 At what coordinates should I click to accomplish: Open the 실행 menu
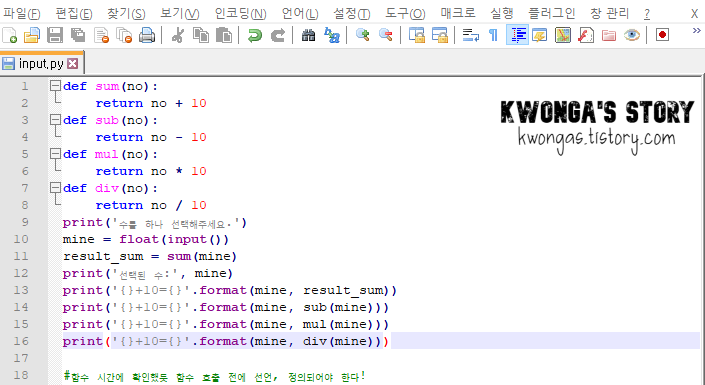pyautogui.click(x=502, y=13)
